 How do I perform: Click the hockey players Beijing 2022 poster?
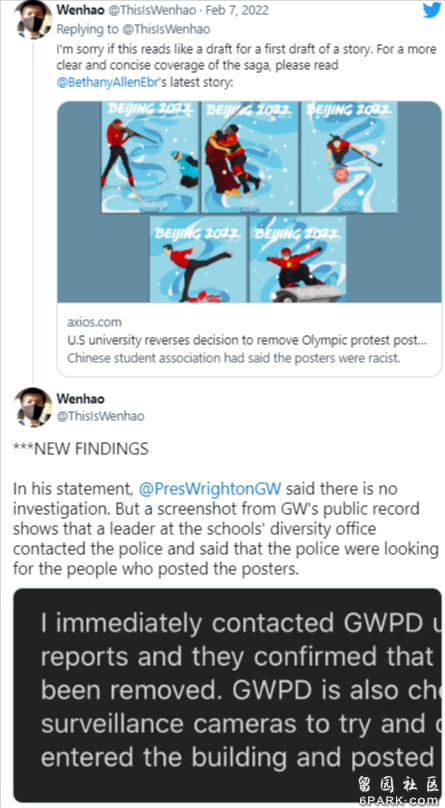(x=249, y=157)
